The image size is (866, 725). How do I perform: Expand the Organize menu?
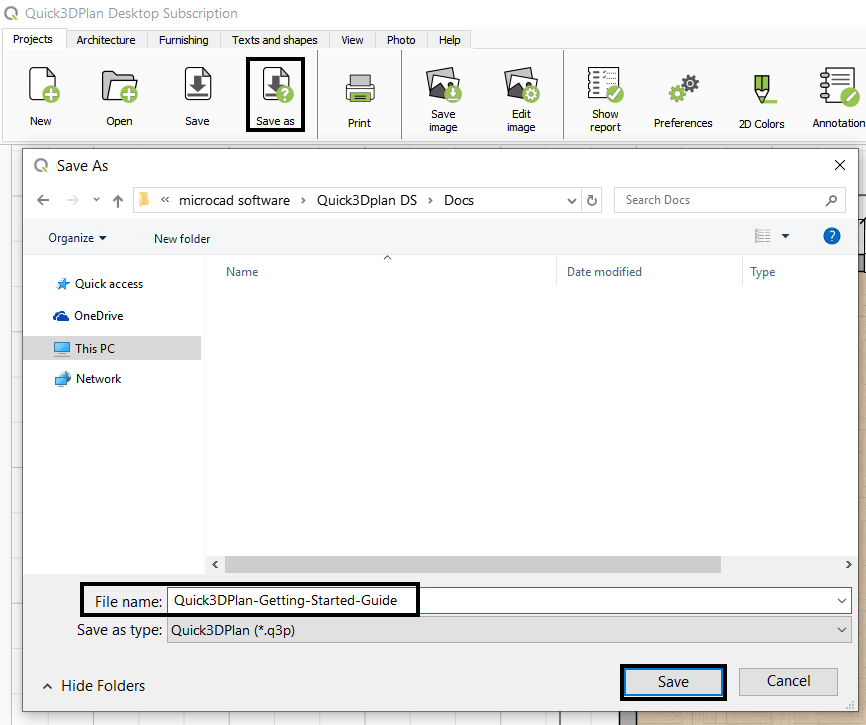(77, 238)
